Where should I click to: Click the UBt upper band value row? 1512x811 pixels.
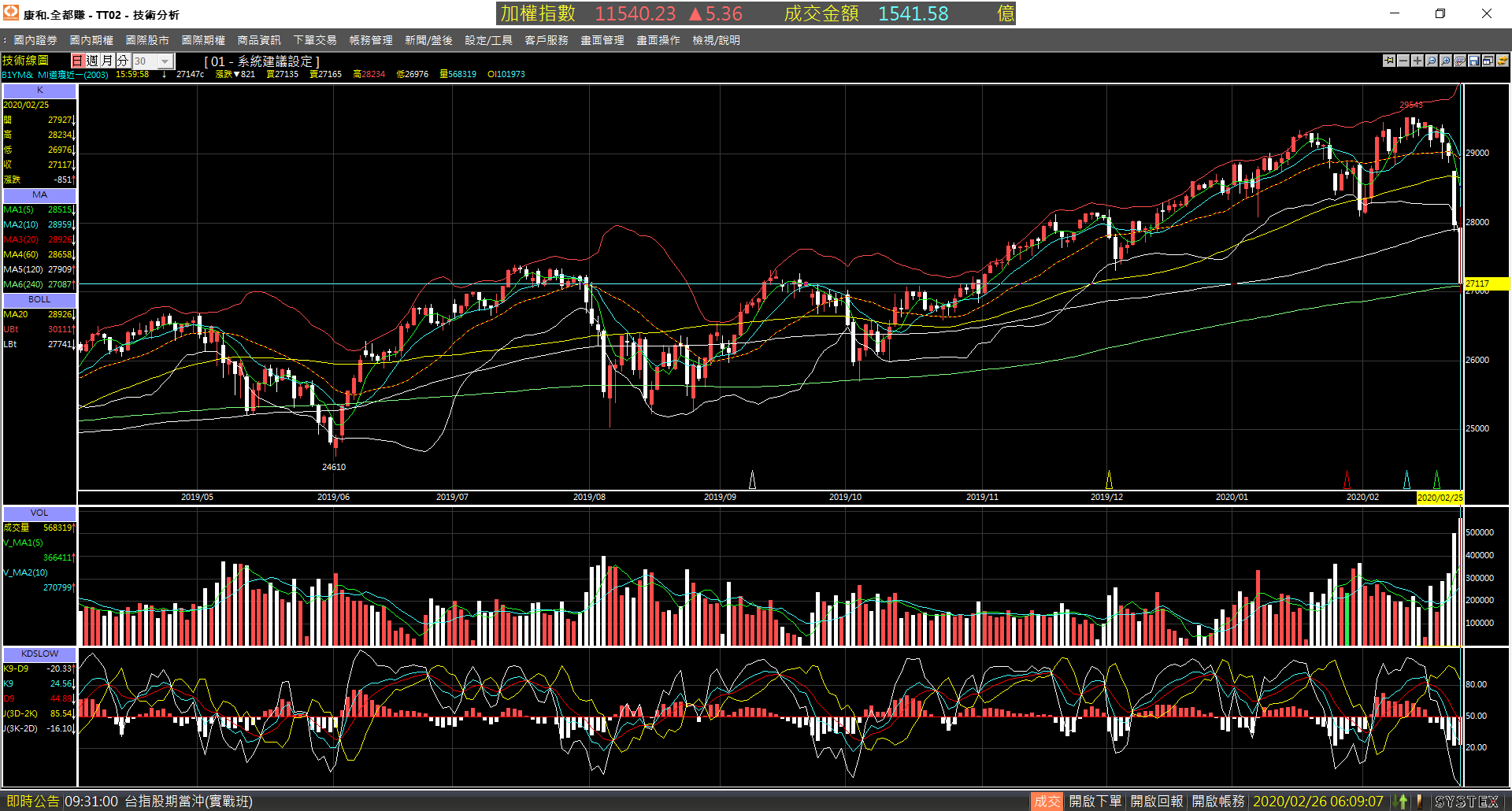tap(39, 330)
